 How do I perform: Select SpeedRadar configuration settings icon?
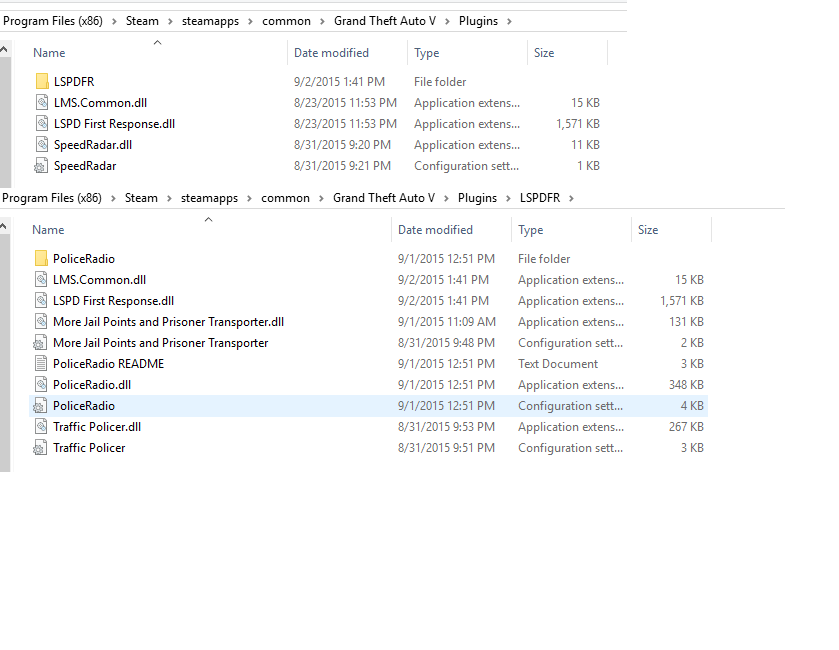pos(41,166)
